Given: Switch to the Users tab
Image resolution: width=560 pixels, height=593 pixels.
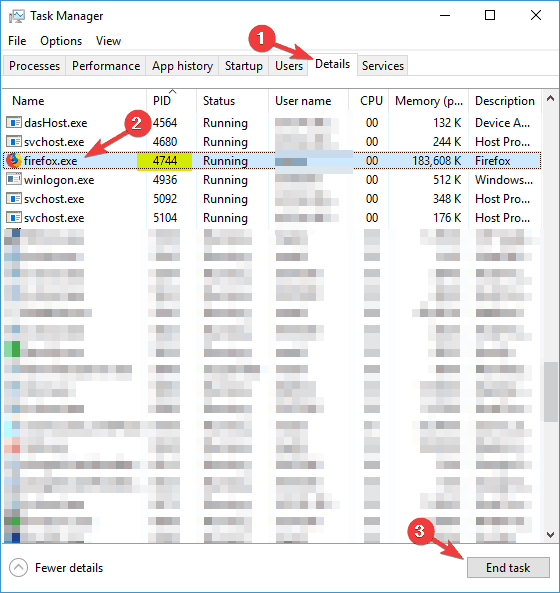Looking at the screenshot, I should [289, 66].
